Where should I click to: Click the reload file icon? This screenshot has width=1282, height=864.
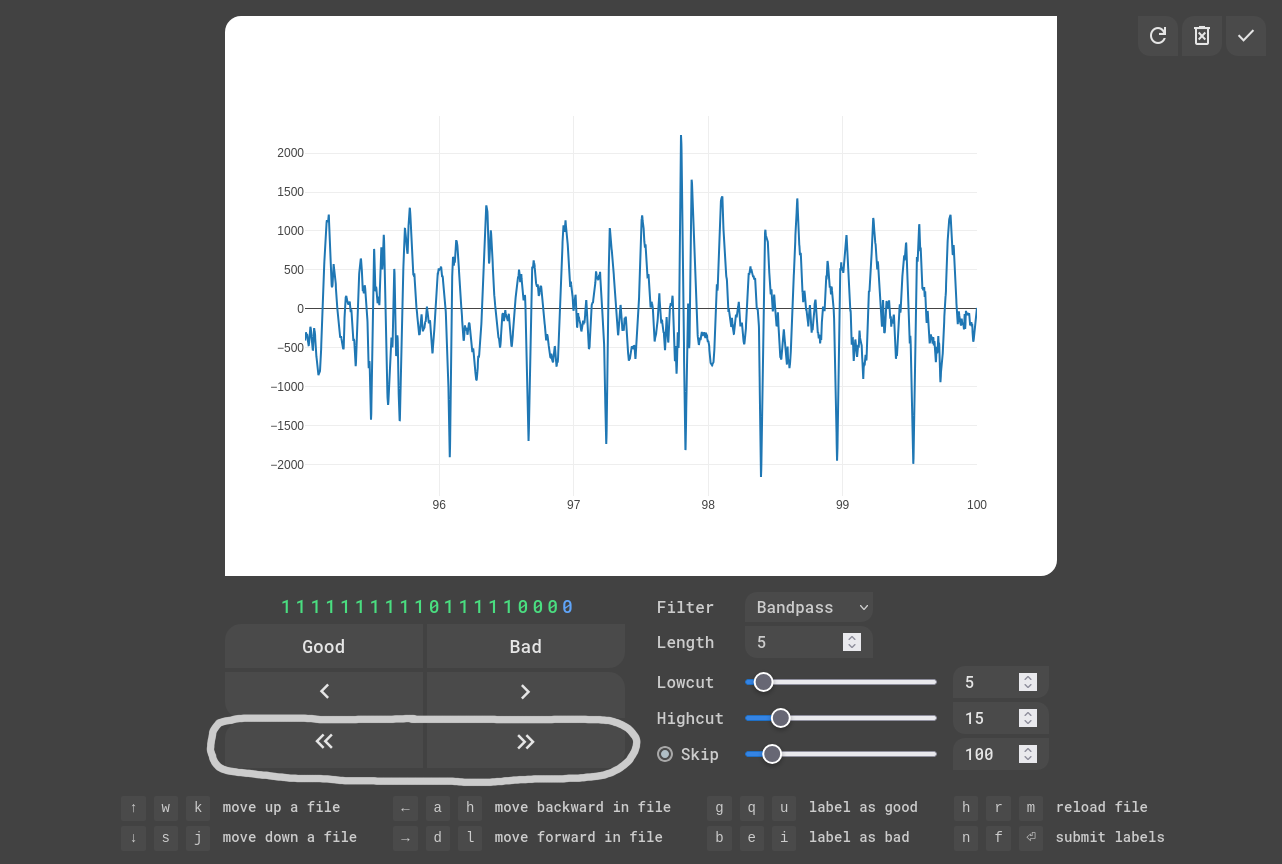pyautogui.click(x=1158, y=36)
